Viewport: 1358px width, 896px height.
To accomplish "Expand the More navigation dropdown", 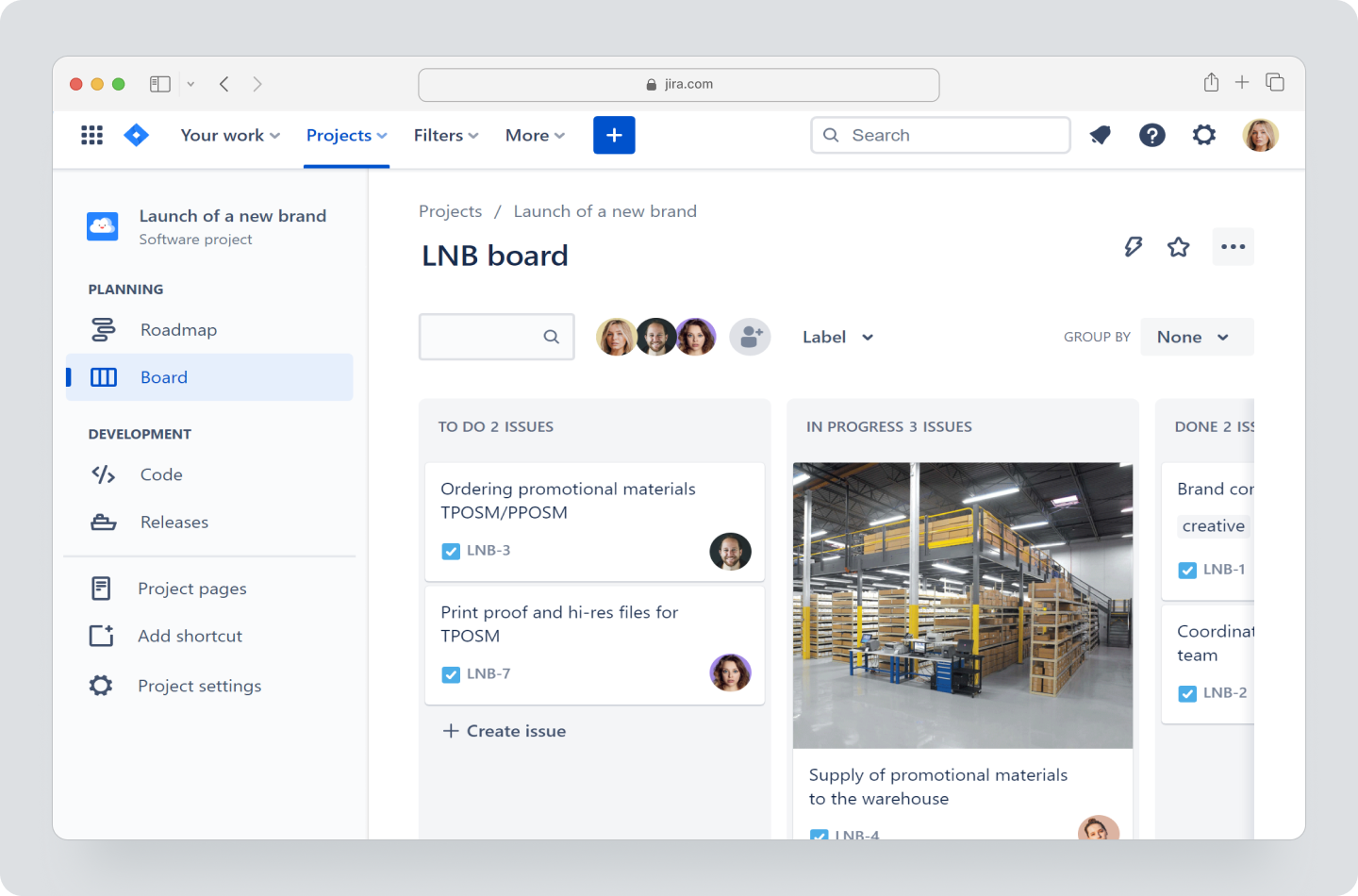I will point(534,135).
